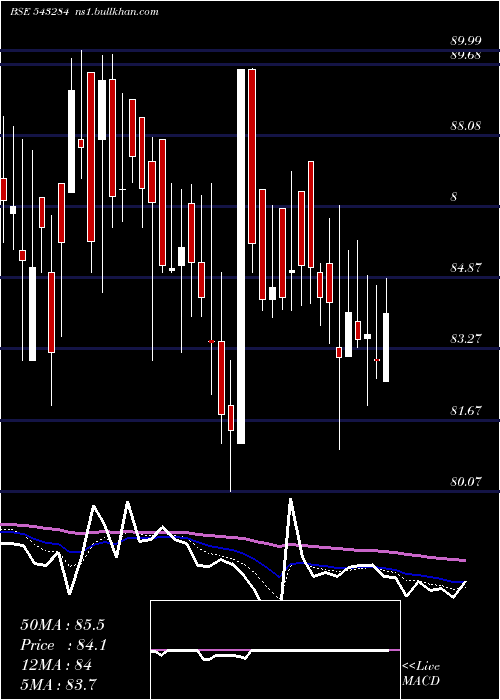This screenshot has width=500, height=700.
Task: Click the BSE 543284 chart title text
Action: (x=39, y=12)
